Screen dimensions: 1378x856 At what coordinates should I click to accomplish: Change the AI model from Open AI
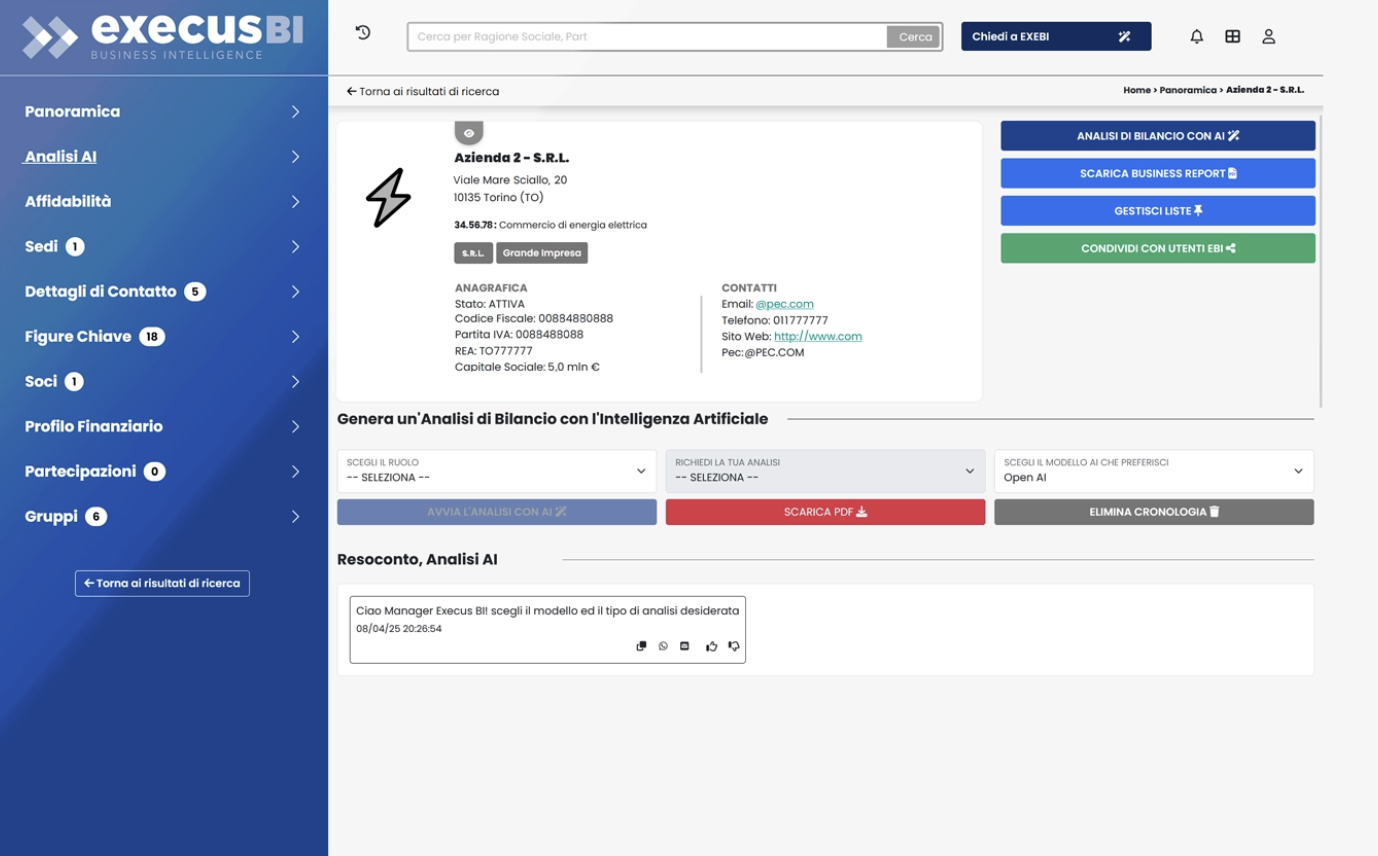[1154, 471]
